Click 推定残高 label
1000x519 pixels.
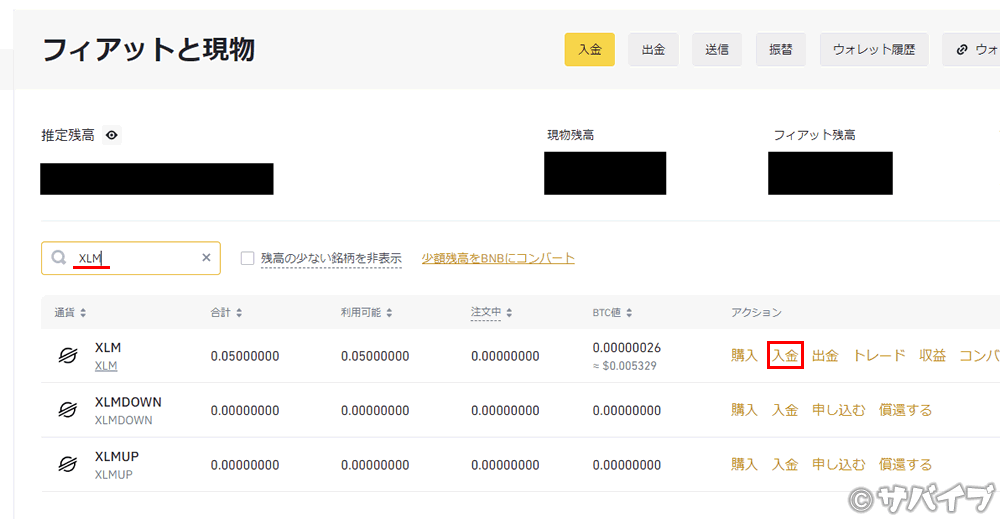pos(68,135)
